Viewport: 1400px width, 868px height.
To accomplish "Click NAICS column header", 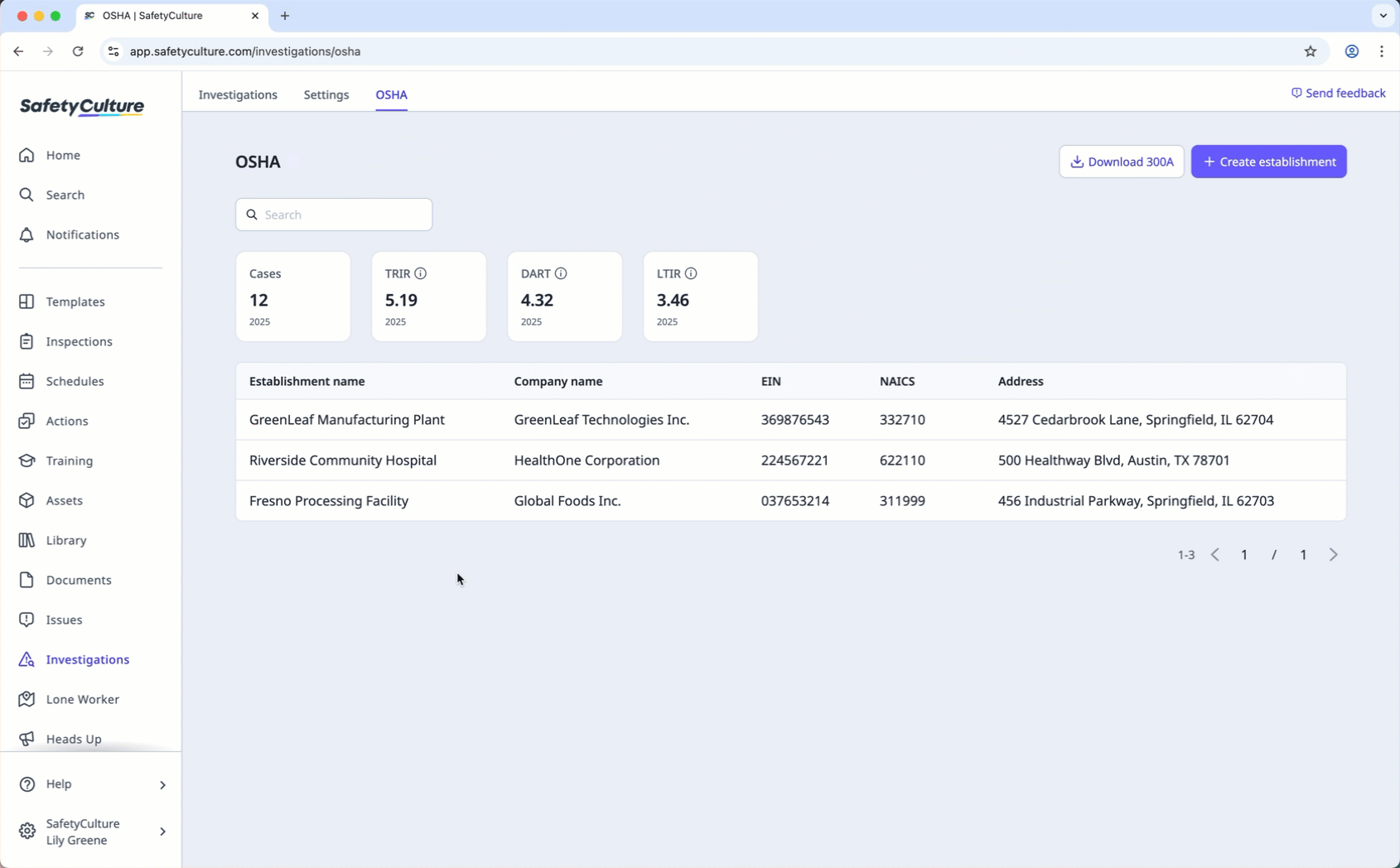I will 897,381.
